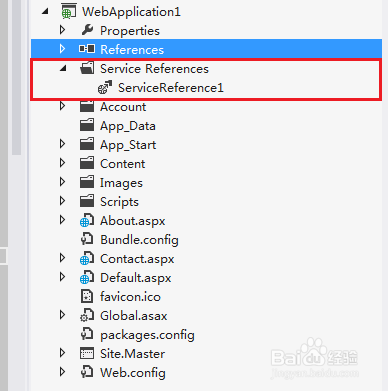
Task: Click the Site.Master page icon
Action: [87, 353]
